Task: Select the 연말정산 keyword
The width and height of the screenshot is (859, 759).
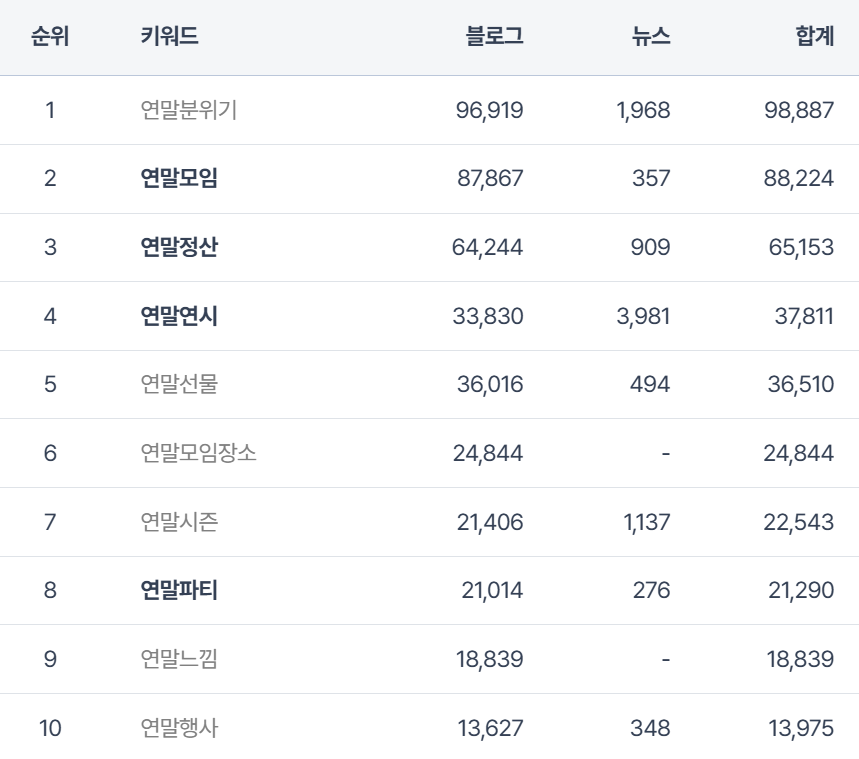Action: click(179, 247)
